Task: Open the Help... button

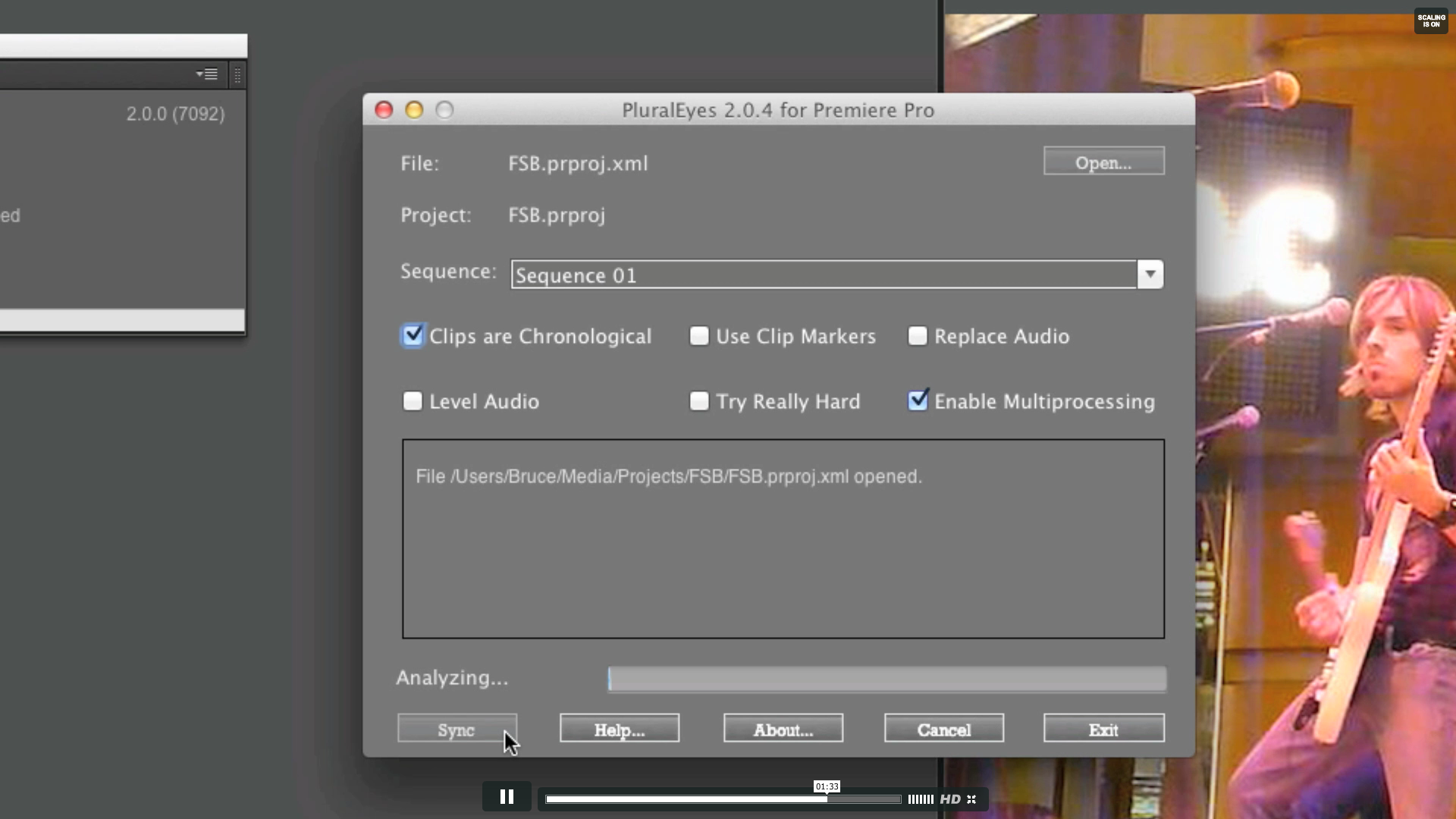Action: pyautogui.click(x=620, y=729)
